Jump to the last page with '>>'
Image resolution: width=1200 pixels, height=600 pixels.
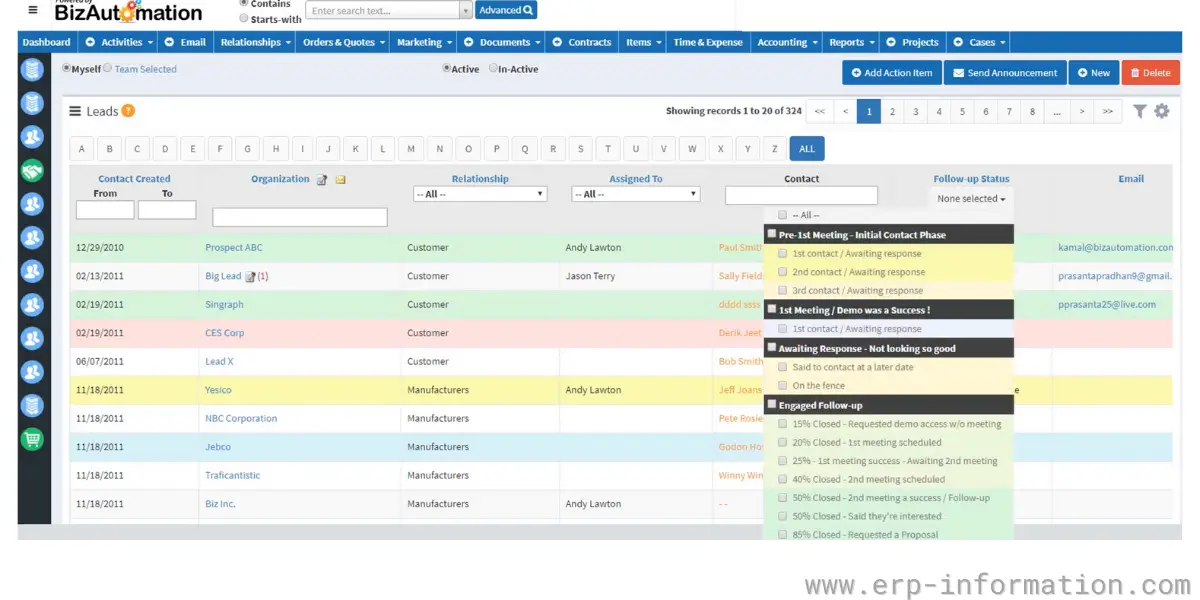pyautogui.click(x=1107, y=112)
